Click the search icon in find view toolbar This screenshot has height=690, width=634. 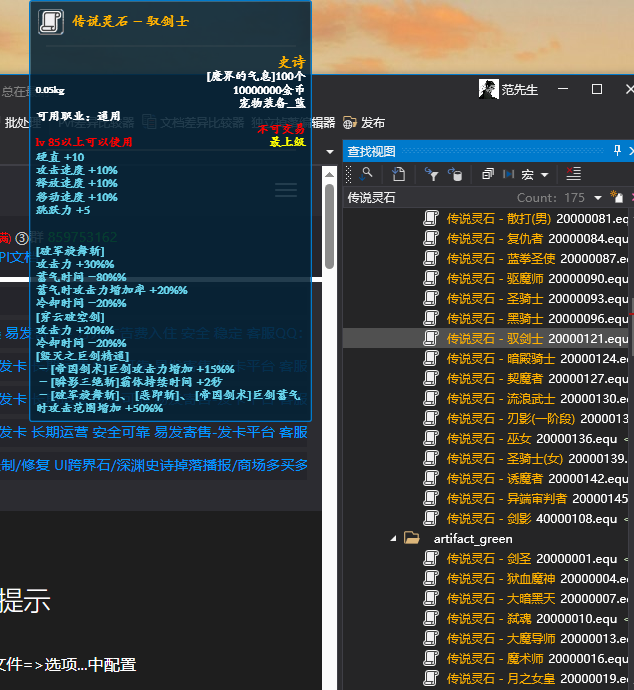367,174
